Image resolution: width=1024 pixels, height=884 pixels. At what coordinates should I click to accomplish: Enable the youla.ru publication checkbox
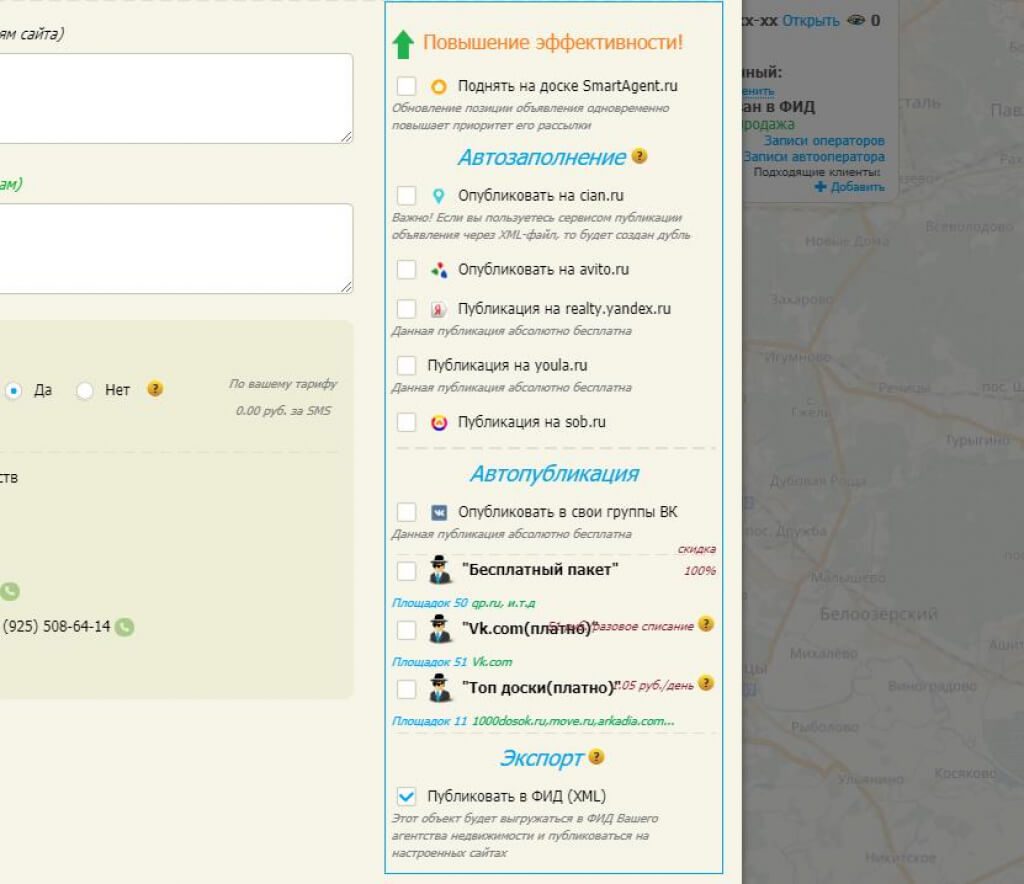[x=406, y=365]
